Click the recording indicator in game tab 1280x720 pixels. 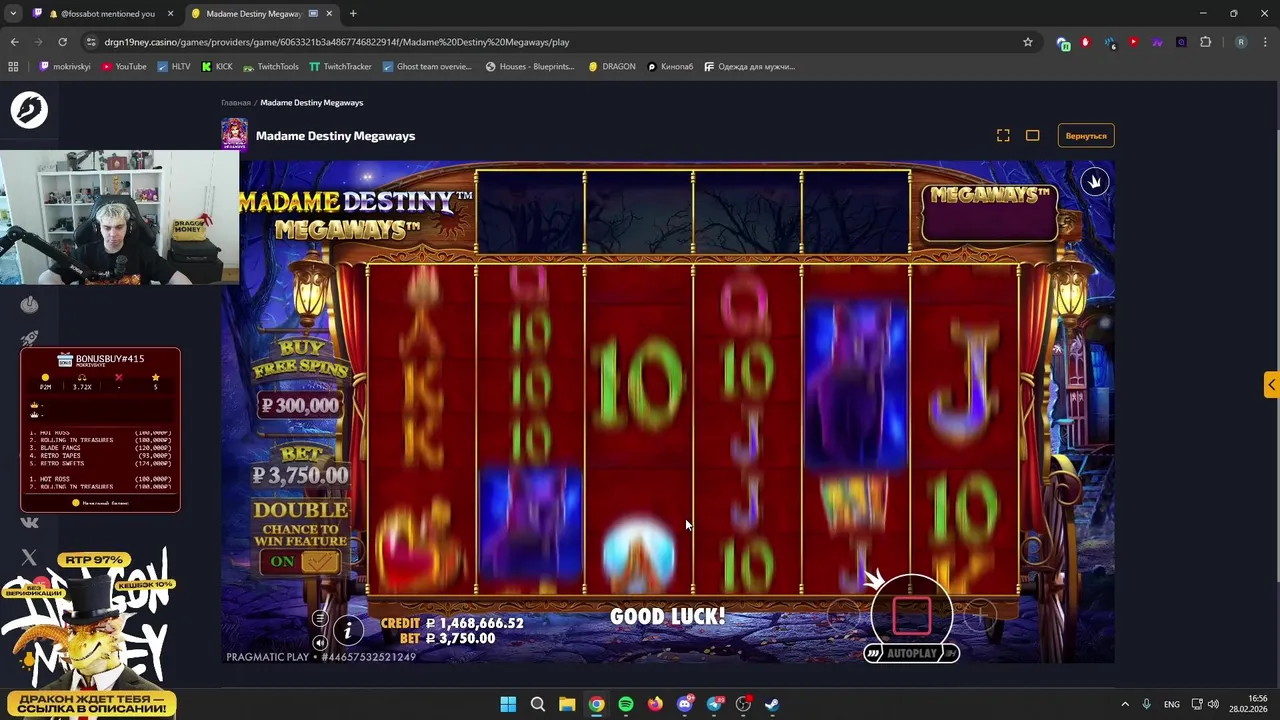click(x=313, y=14)
